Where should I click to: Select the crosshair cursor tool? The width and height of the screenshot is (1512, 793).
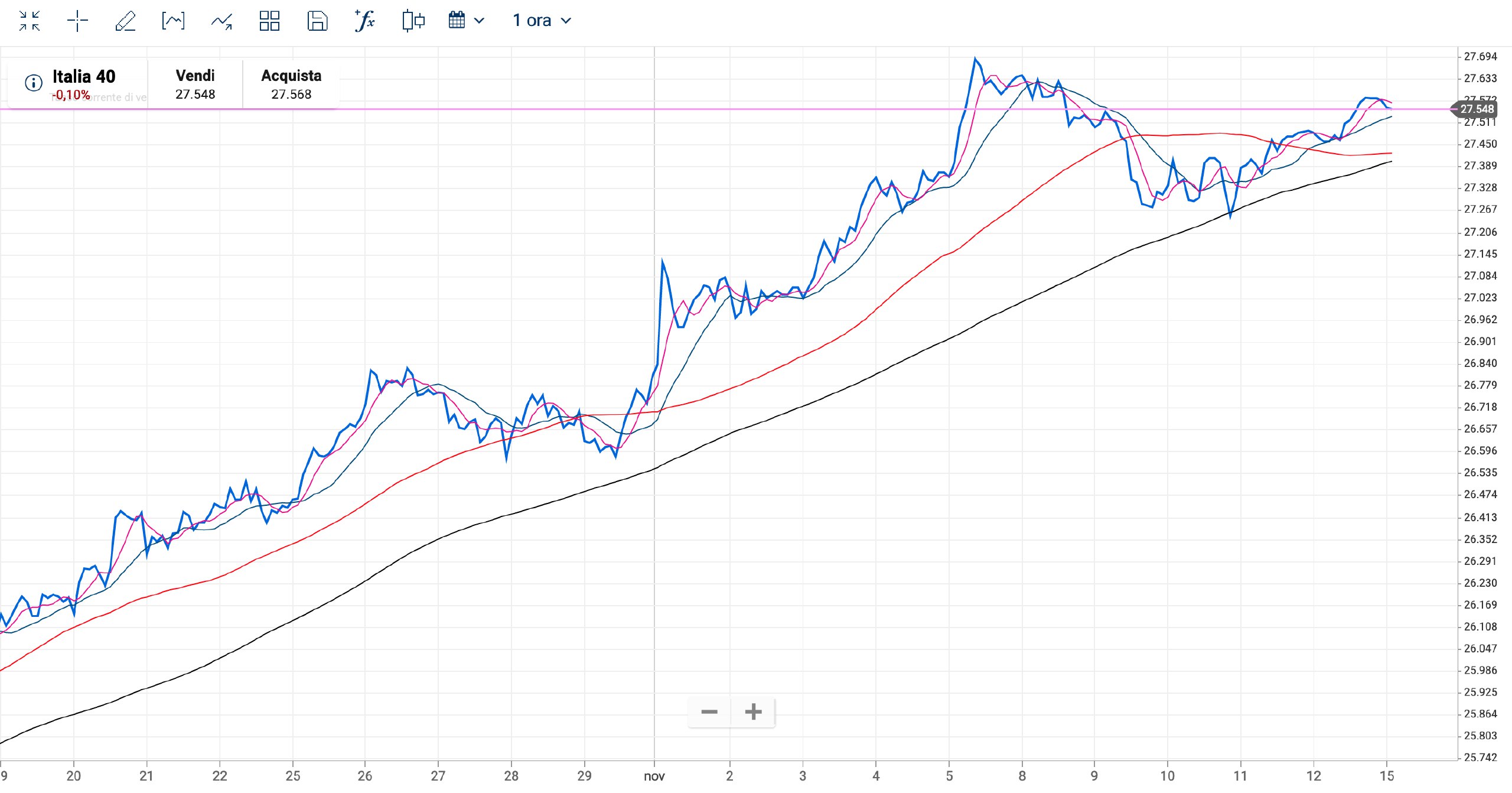77,21
